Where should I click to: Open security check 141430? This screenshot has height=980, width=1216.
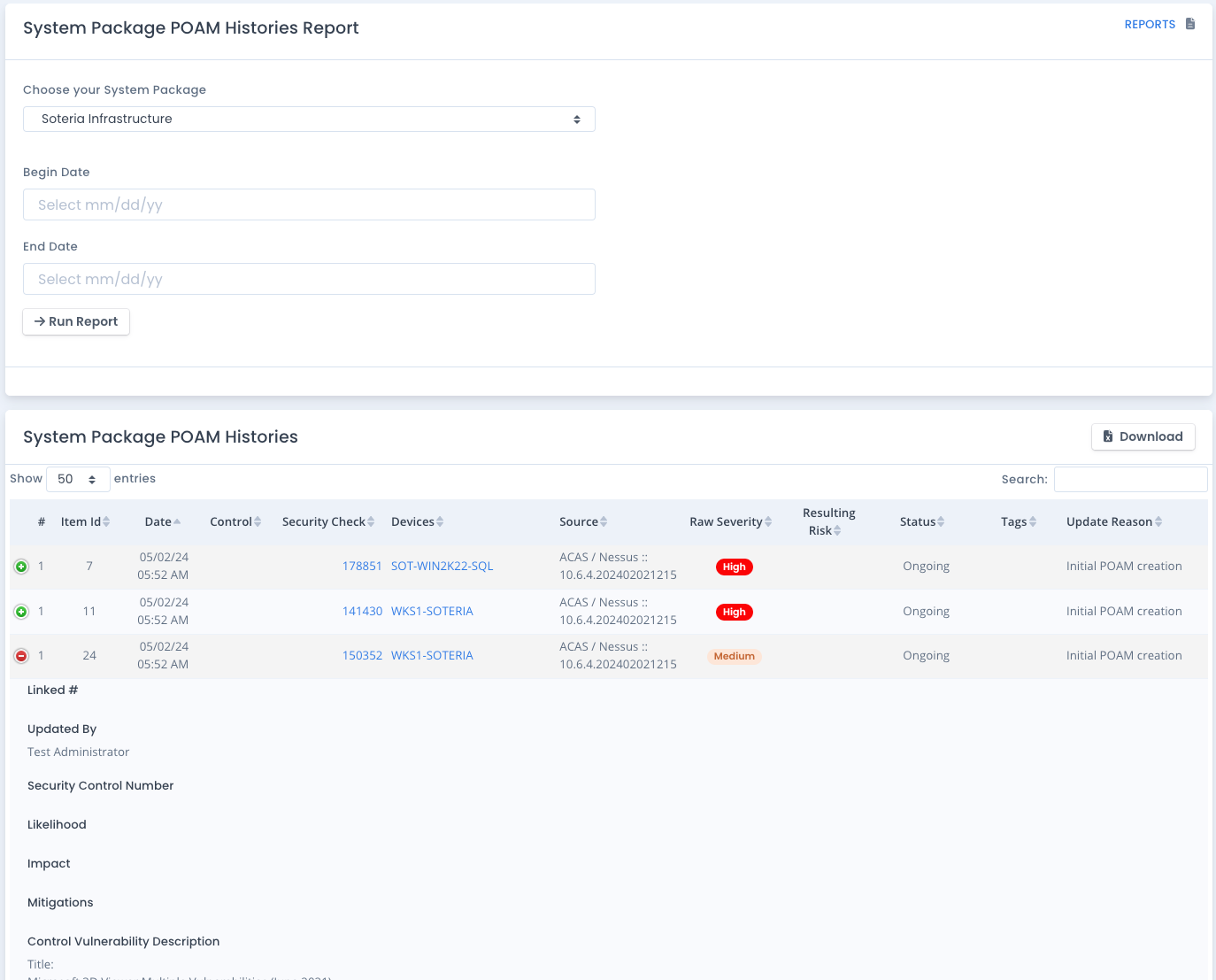point(362,612)
